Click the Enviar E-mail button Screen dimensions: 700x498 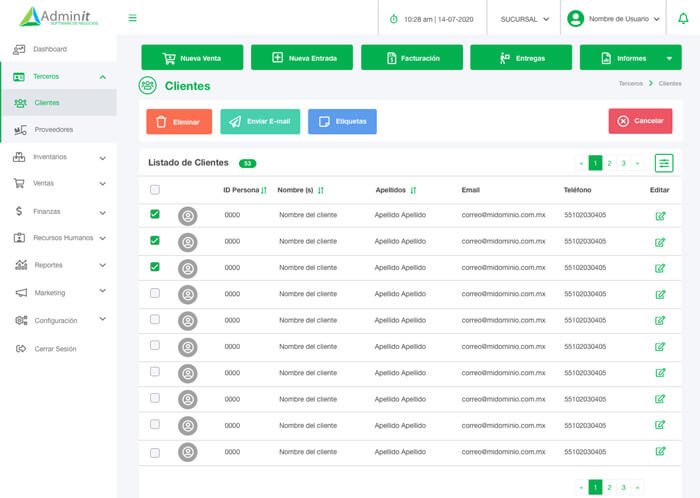click(x=260, y=122)
